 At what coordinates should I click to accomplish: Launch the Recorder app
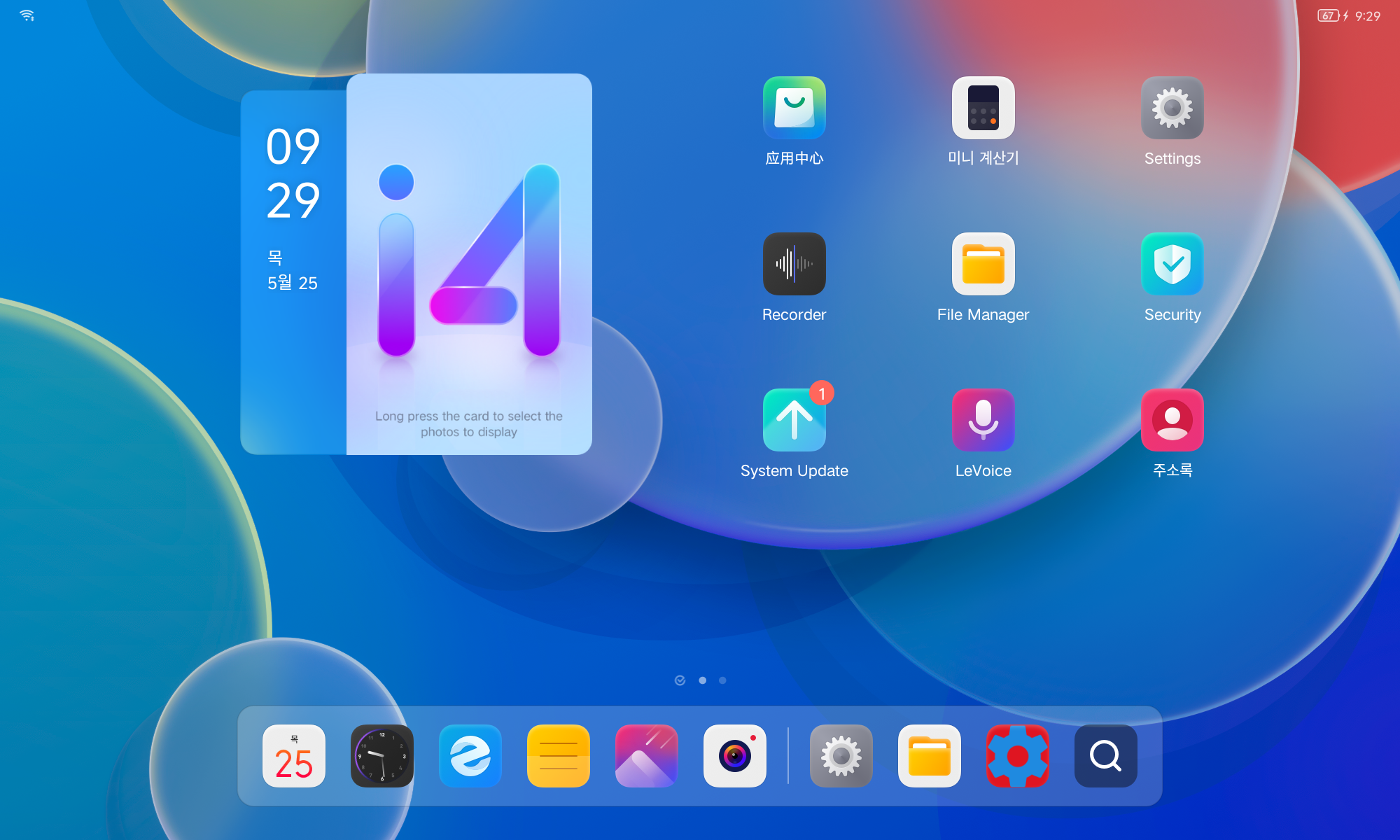(x=794, y=264)
